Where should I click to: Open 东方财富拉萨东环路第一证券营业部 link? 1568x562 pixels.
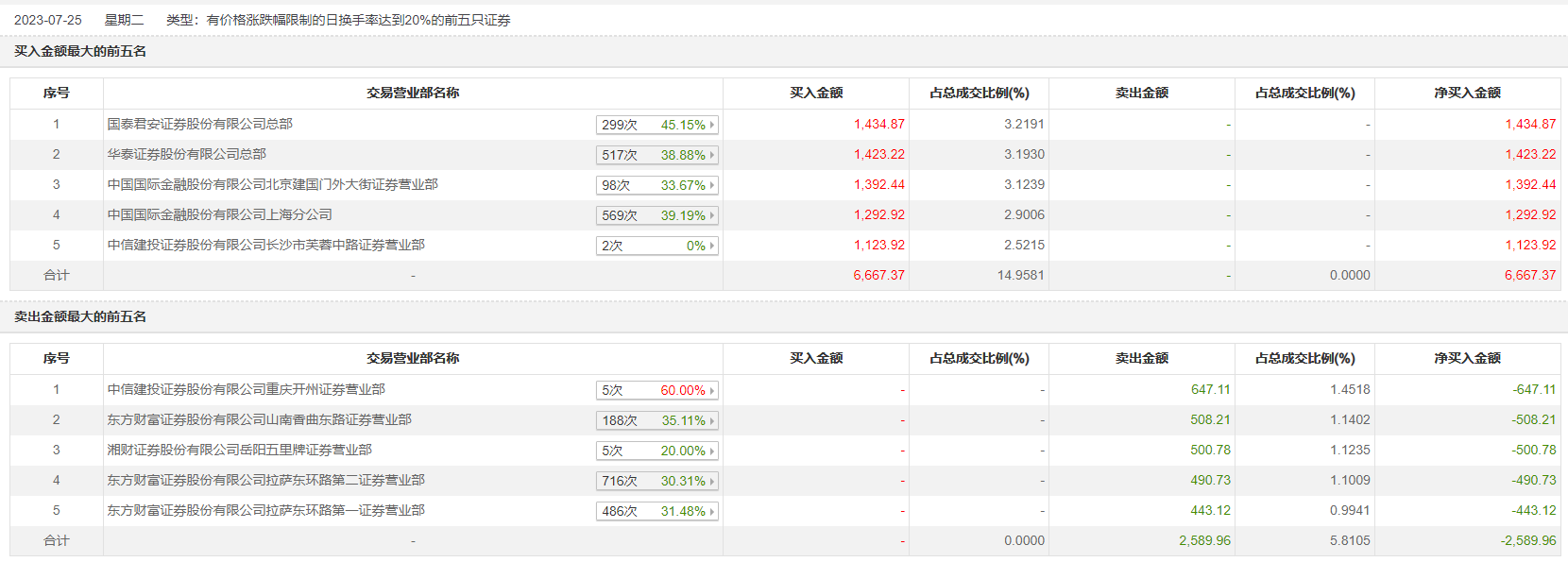pos(265,510)
